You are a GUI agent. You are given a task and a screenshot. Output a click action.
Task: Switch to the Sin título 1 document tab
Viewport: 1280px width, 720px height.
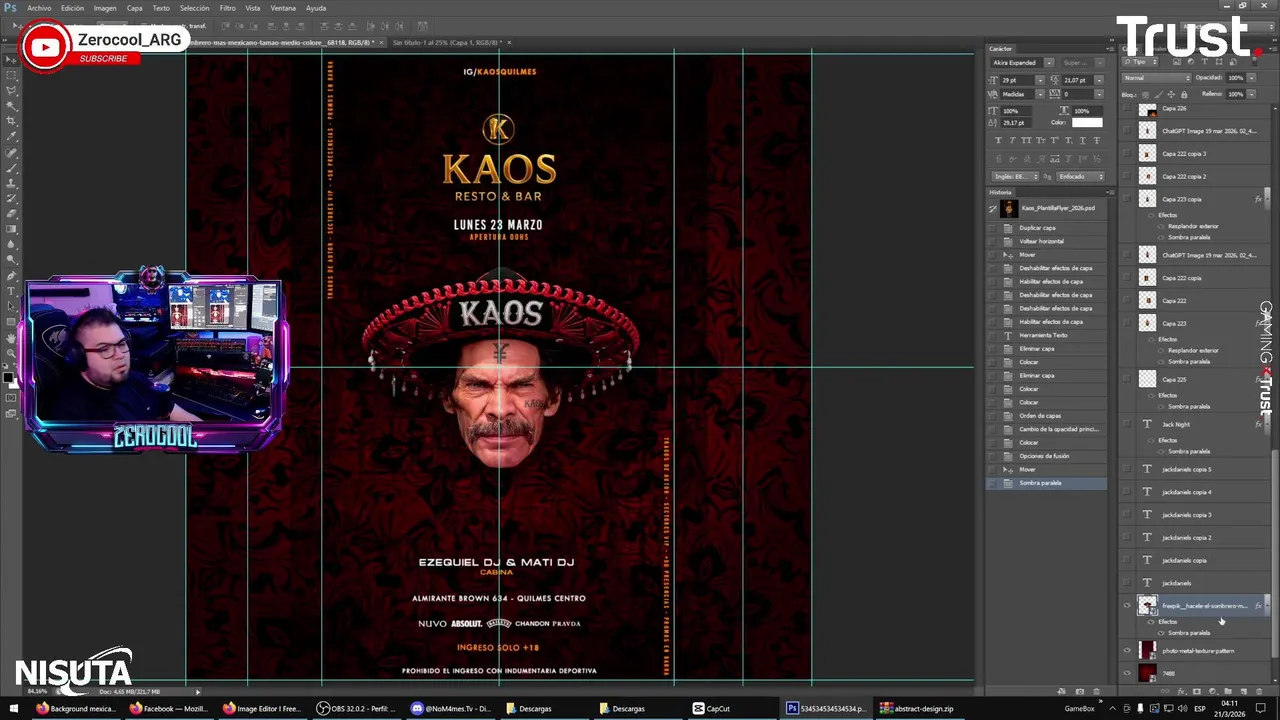point(447,43)
